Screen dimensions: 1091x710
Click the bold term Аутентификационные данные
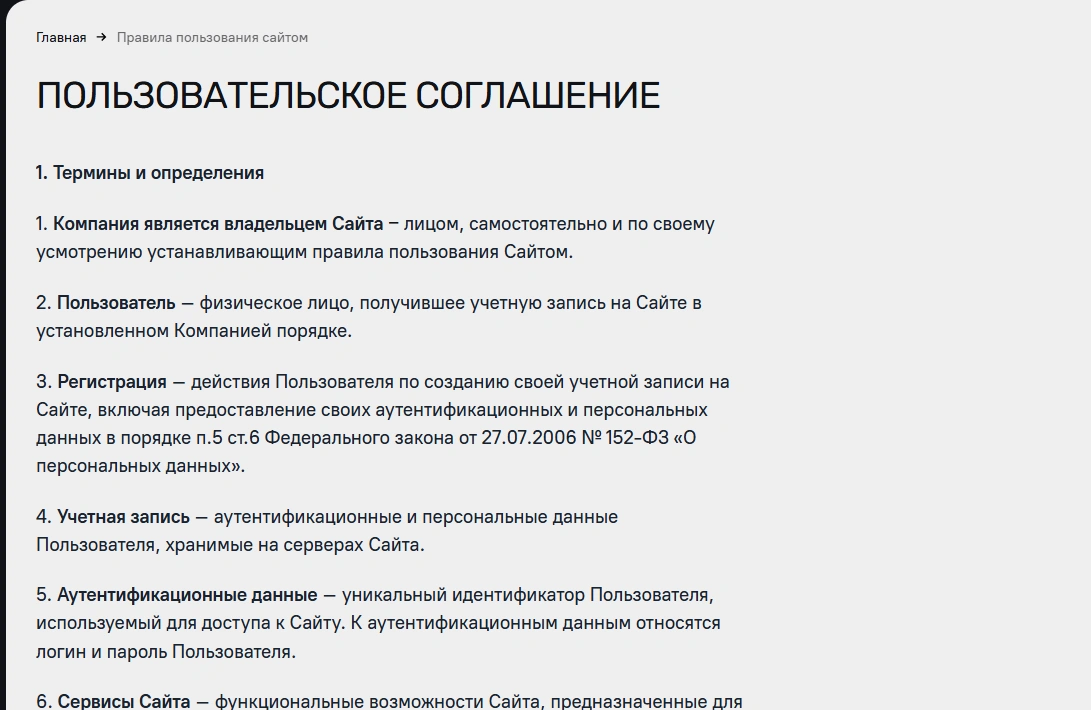coord(187,595)
